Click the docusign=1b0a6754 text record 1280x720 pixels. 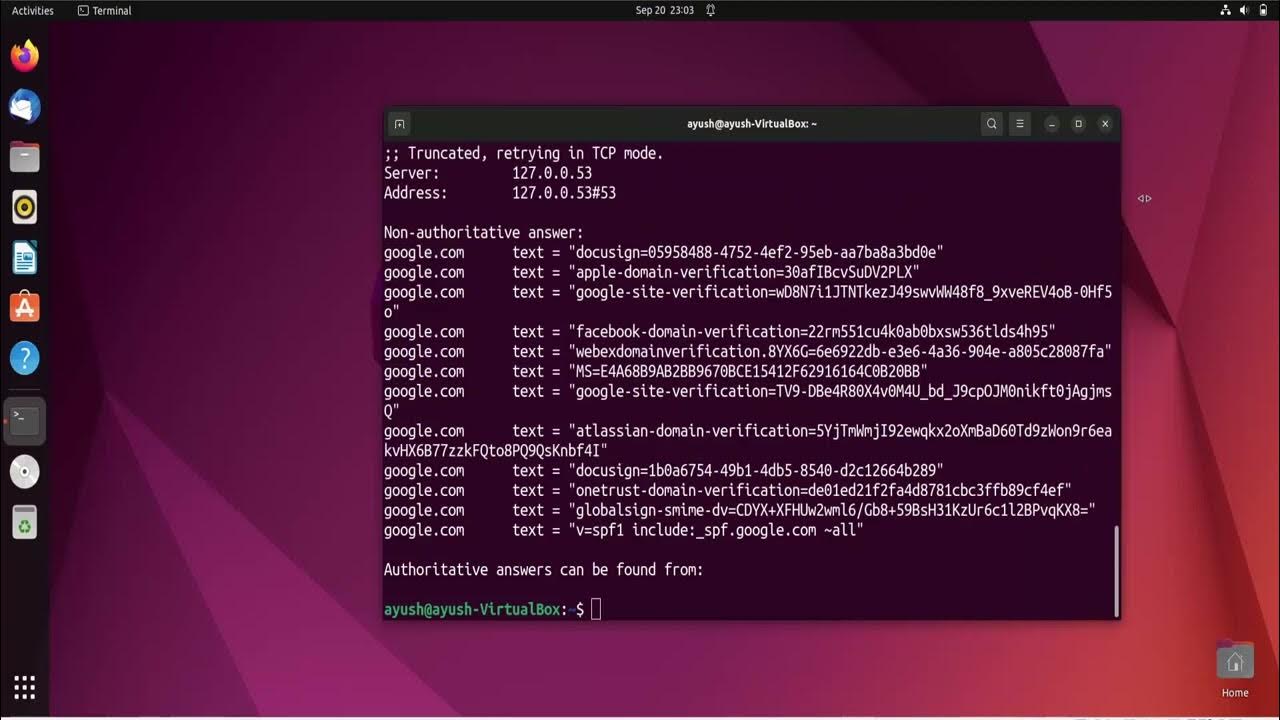click(x=664, y=470)
